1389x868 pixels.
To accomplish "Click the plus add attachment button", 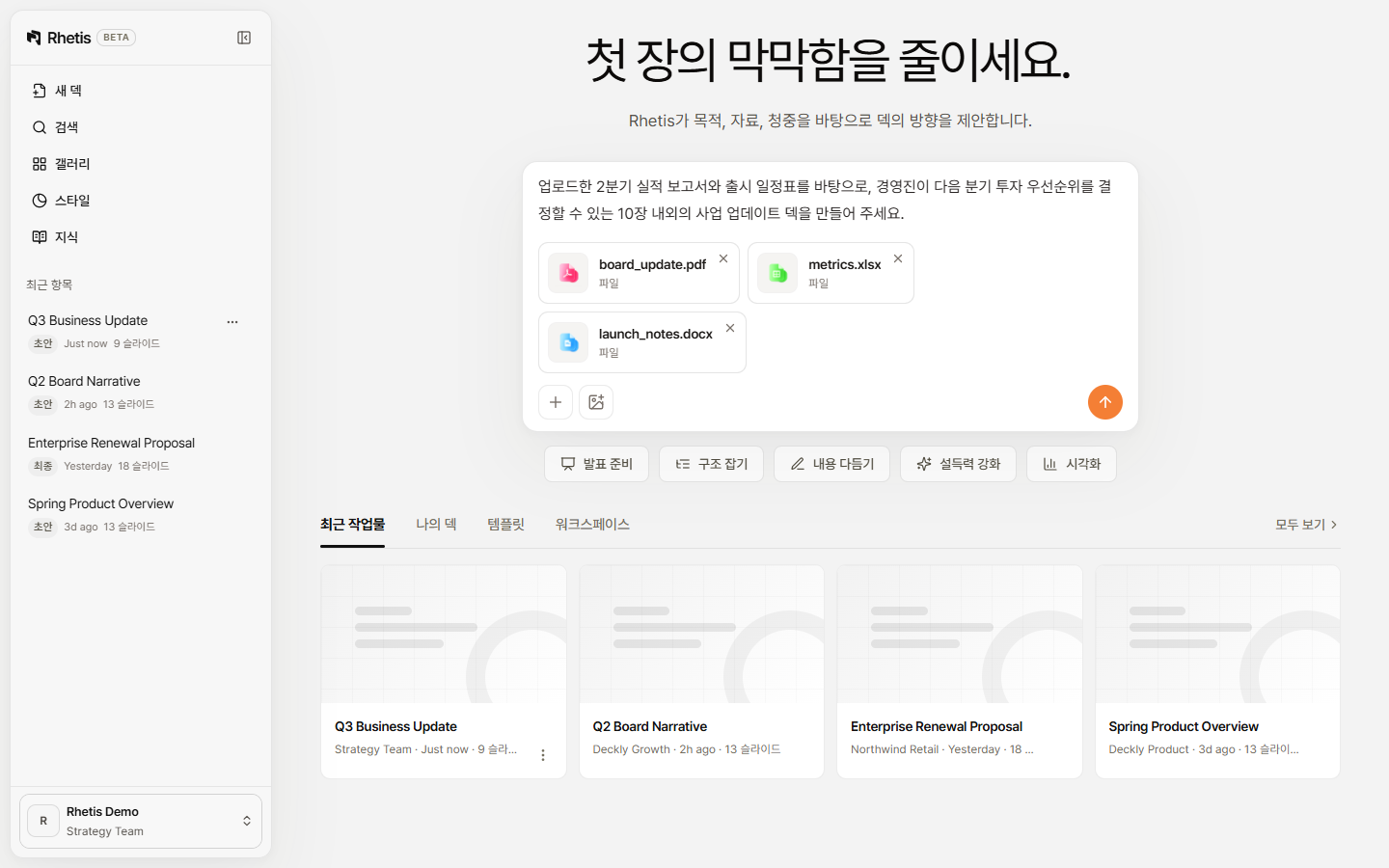I will pos(556,402).
